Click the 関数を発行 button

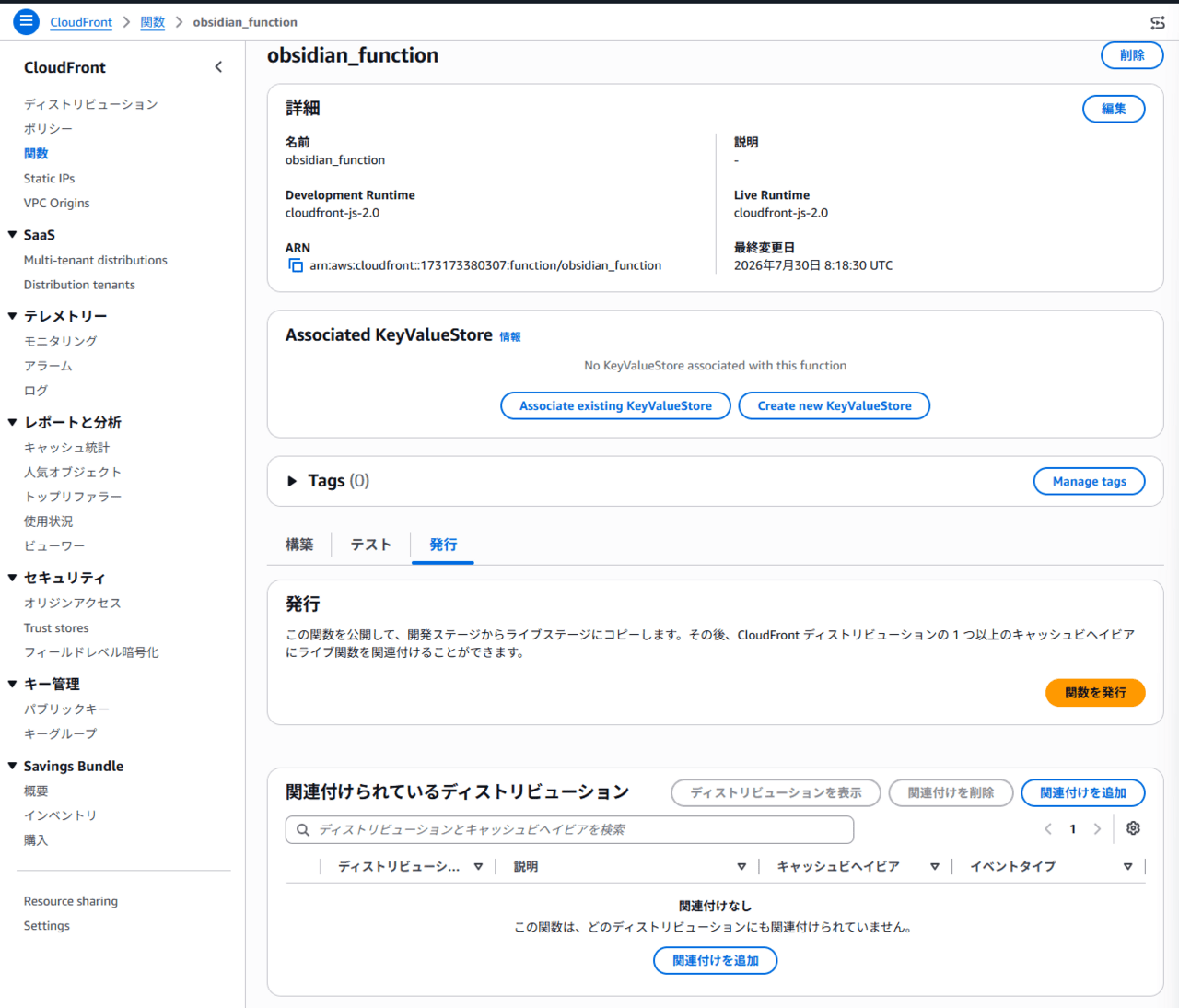click(1095, 693)
